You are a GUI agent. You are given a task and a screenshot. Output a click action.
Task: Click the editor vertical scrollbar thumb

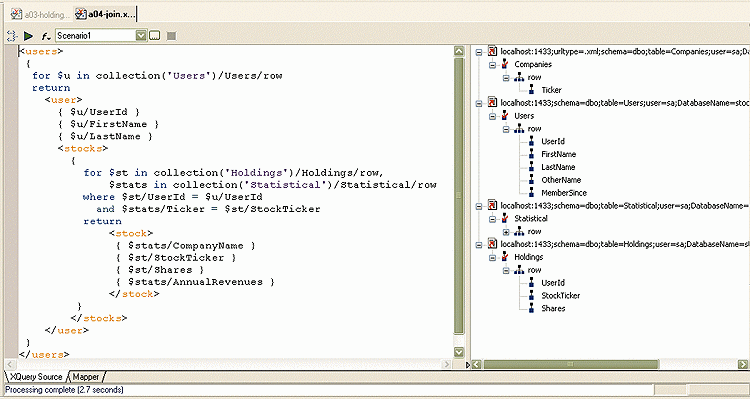tap(459, 195)
